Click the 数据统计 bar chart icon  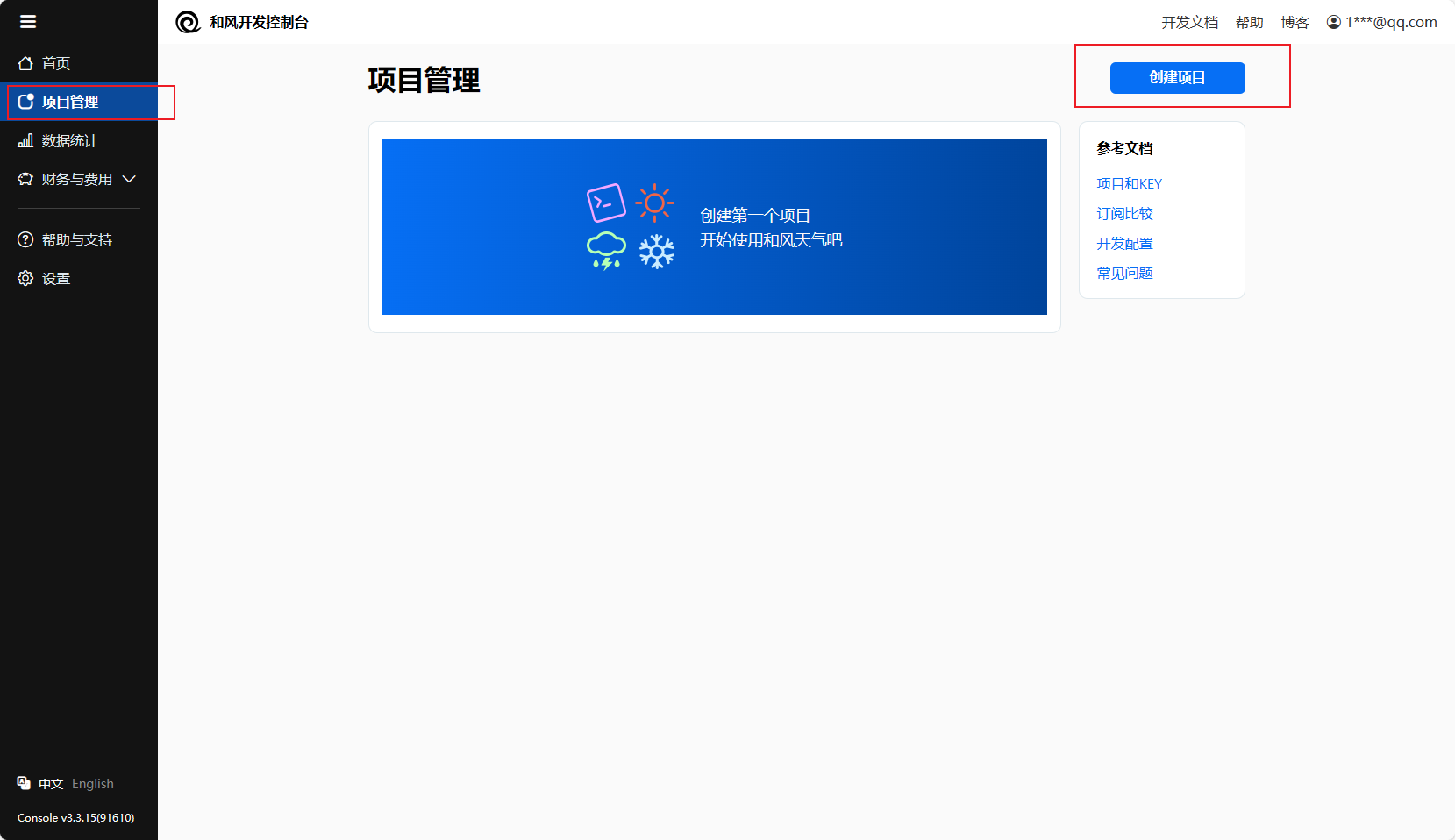(x=25, y=140)
